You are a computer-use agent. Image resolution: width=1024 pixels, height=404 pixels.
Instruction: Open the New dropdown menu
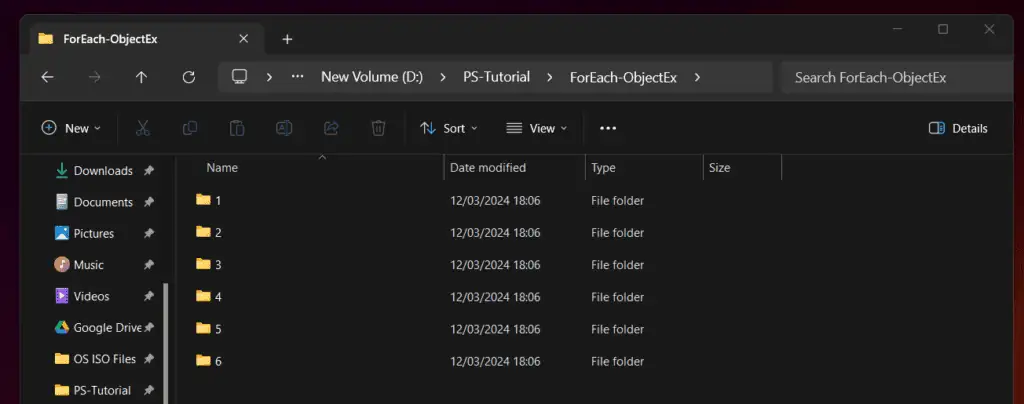(x=71, y=129)
